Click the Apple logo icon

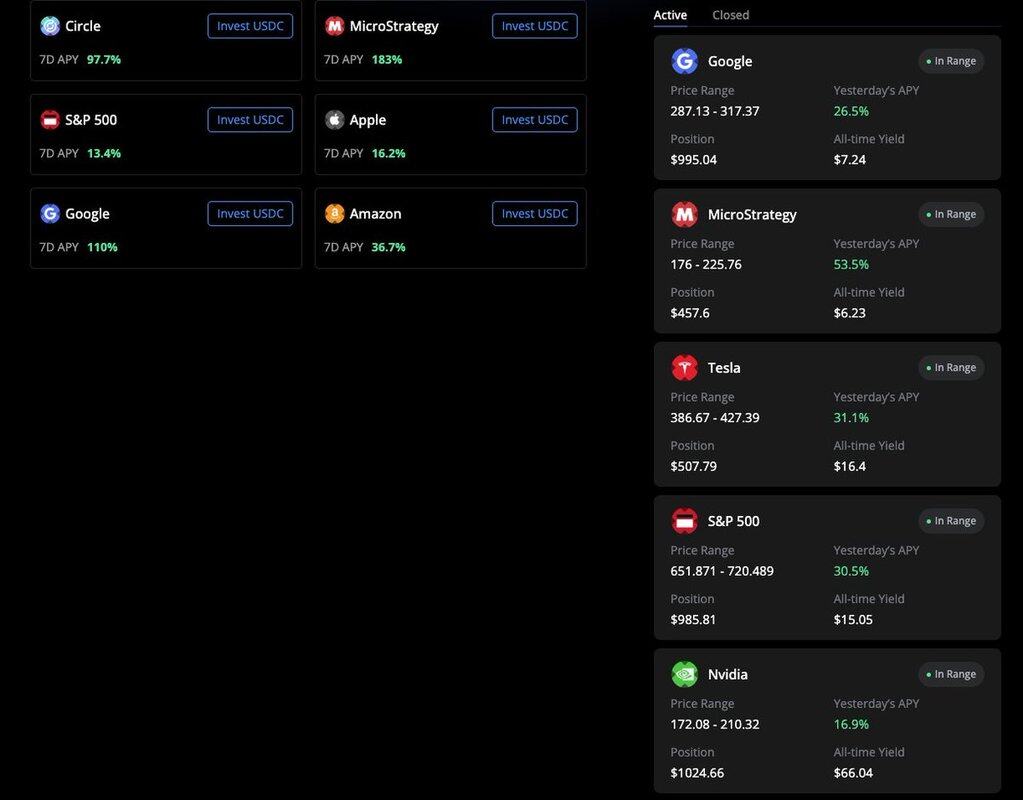(x=335, y=120)
